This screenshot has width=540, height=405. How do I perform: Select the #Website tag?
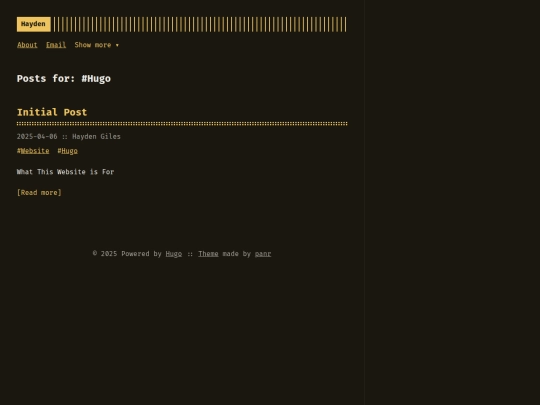tap(33, 151)
